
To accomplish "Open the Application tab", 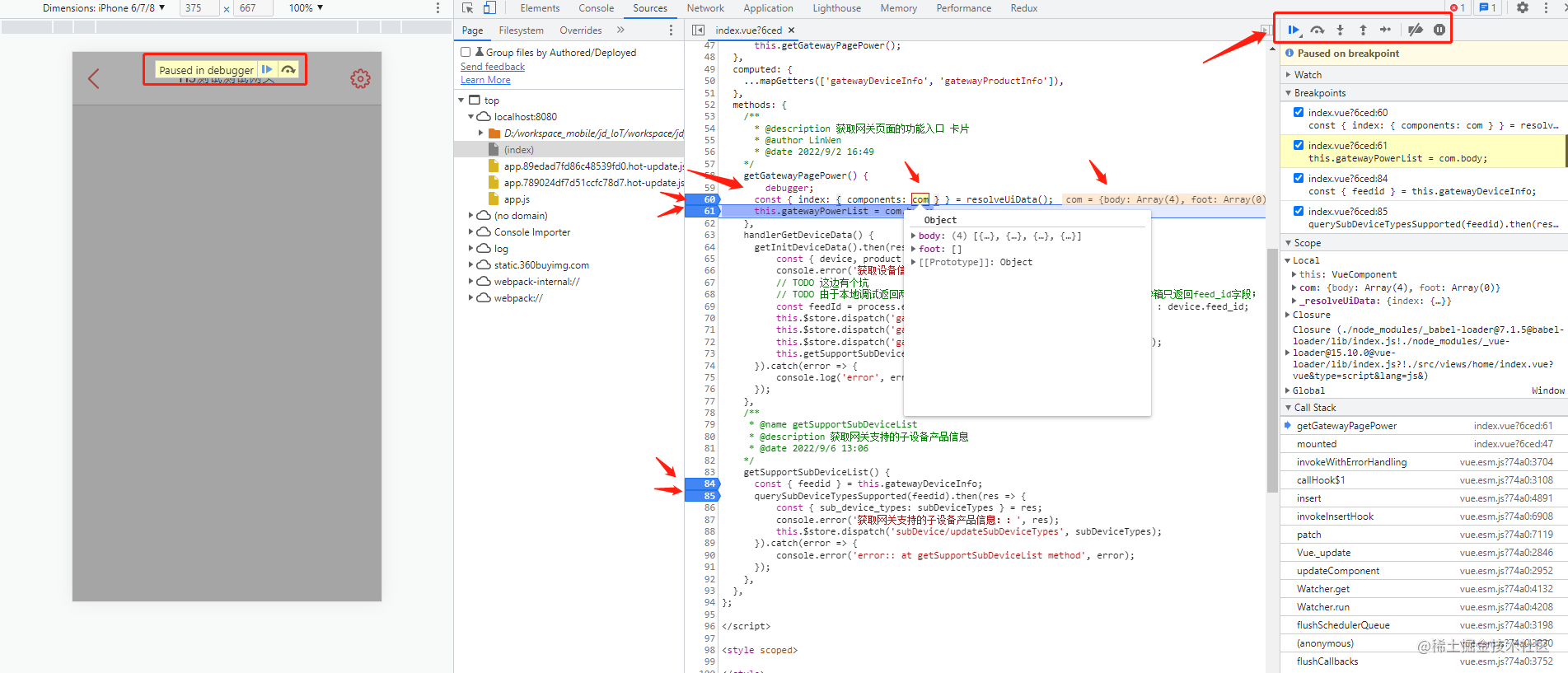I will pyautogui.click(x=769, y=8).
